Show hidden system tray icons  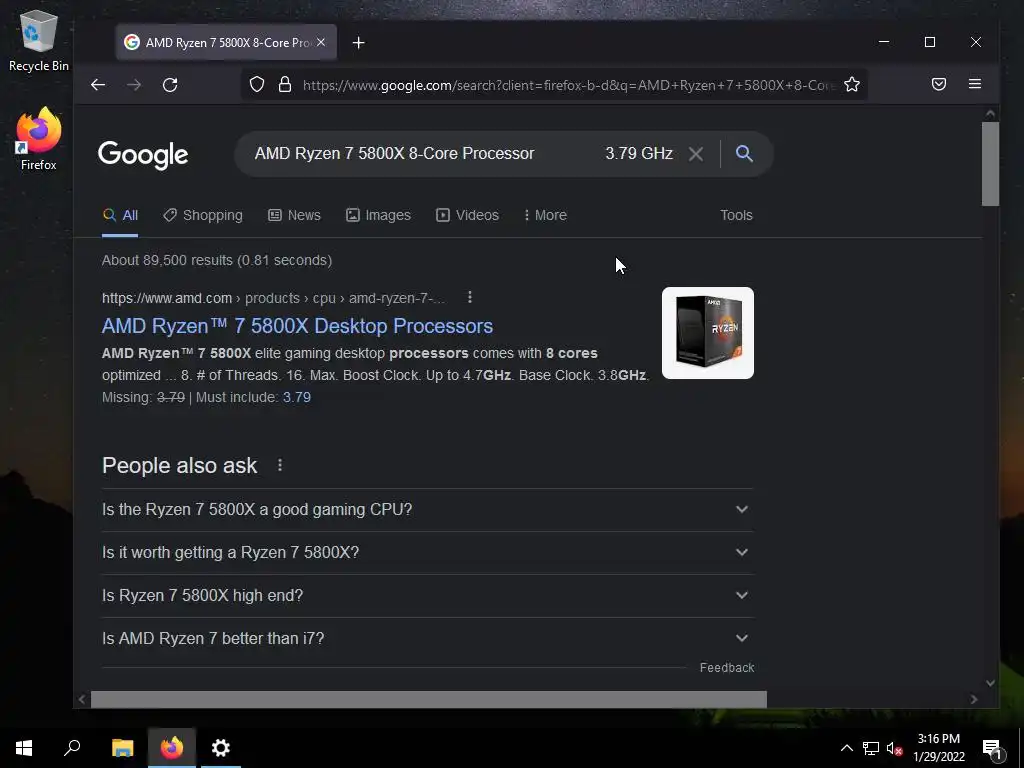846,748
